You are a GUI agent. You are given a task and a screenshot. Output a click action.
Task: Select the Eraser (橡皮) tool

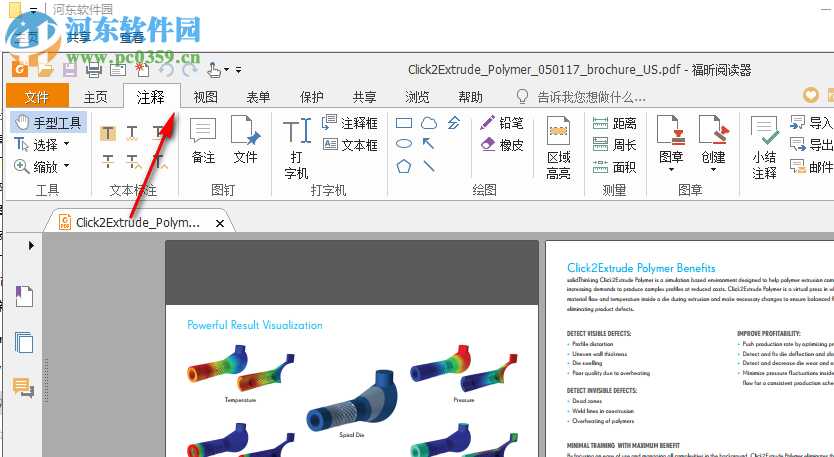tap(502, 144)
